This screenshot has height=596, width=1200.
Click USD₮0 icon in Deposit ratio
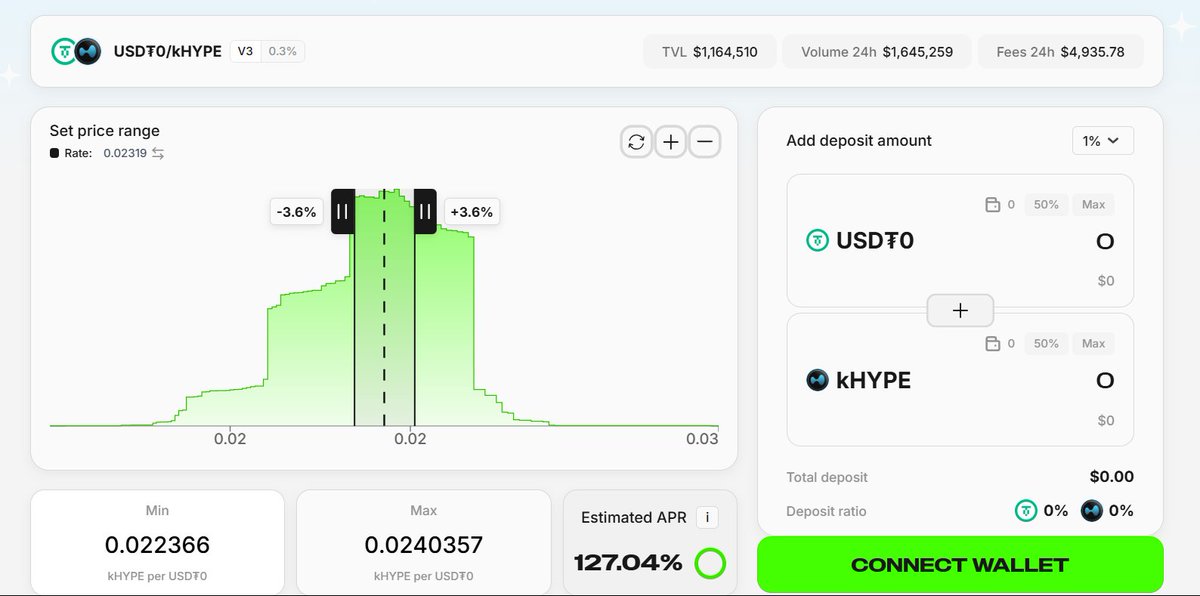point(1026,511)
